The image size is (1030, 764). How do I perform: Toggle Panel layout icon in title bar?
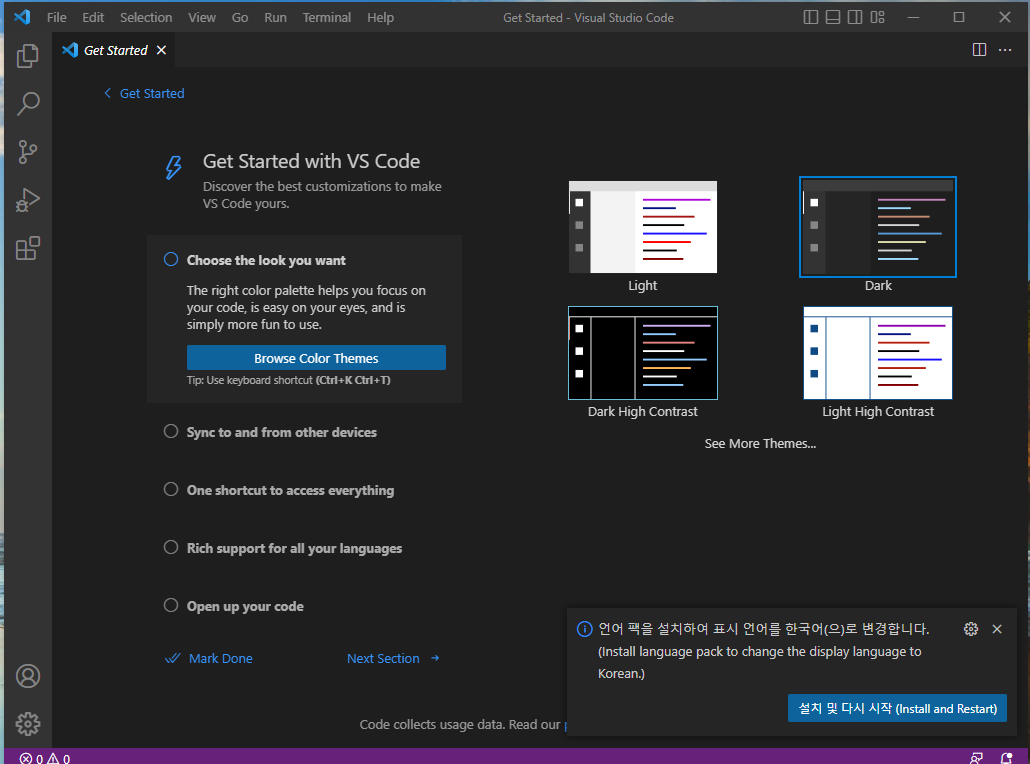tap(832, 18)
